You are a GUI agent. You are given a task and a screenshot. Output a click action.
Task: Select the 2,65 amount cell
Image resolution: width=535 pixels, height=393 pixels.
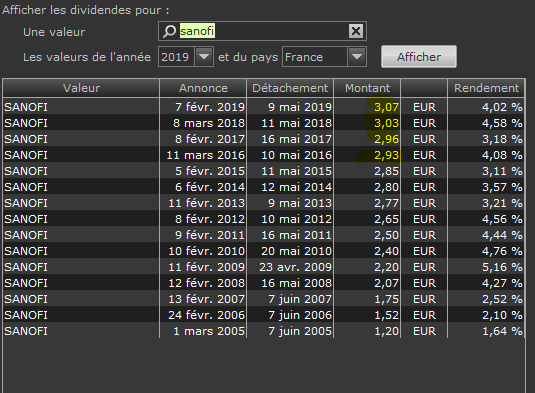tap(367, 219)
